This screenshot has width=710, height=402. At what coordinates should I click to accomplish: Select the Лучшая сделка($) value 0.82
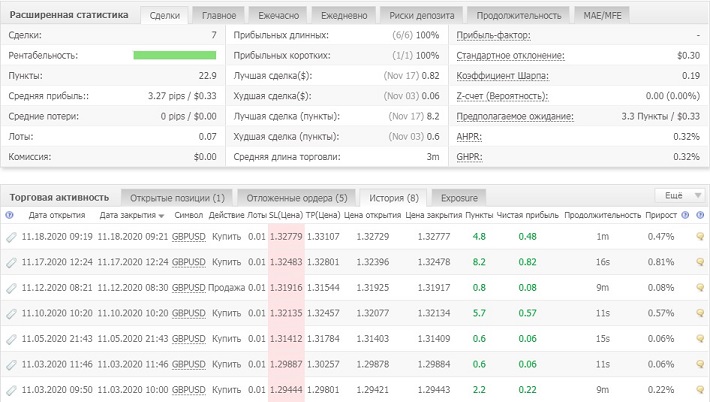(430, 76)
